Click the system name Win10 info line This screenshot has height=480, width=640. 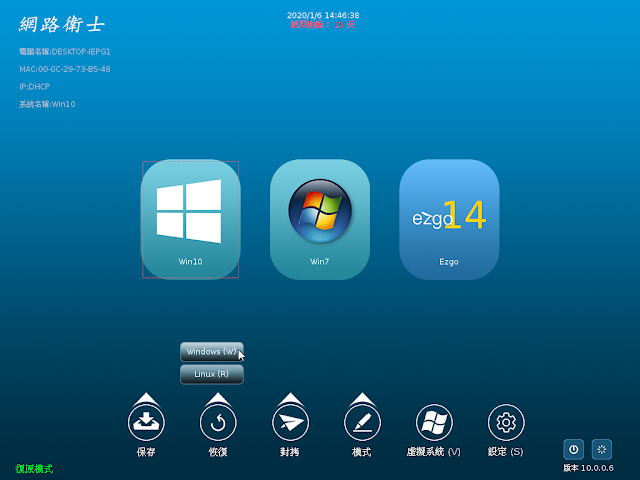[47, 104]
